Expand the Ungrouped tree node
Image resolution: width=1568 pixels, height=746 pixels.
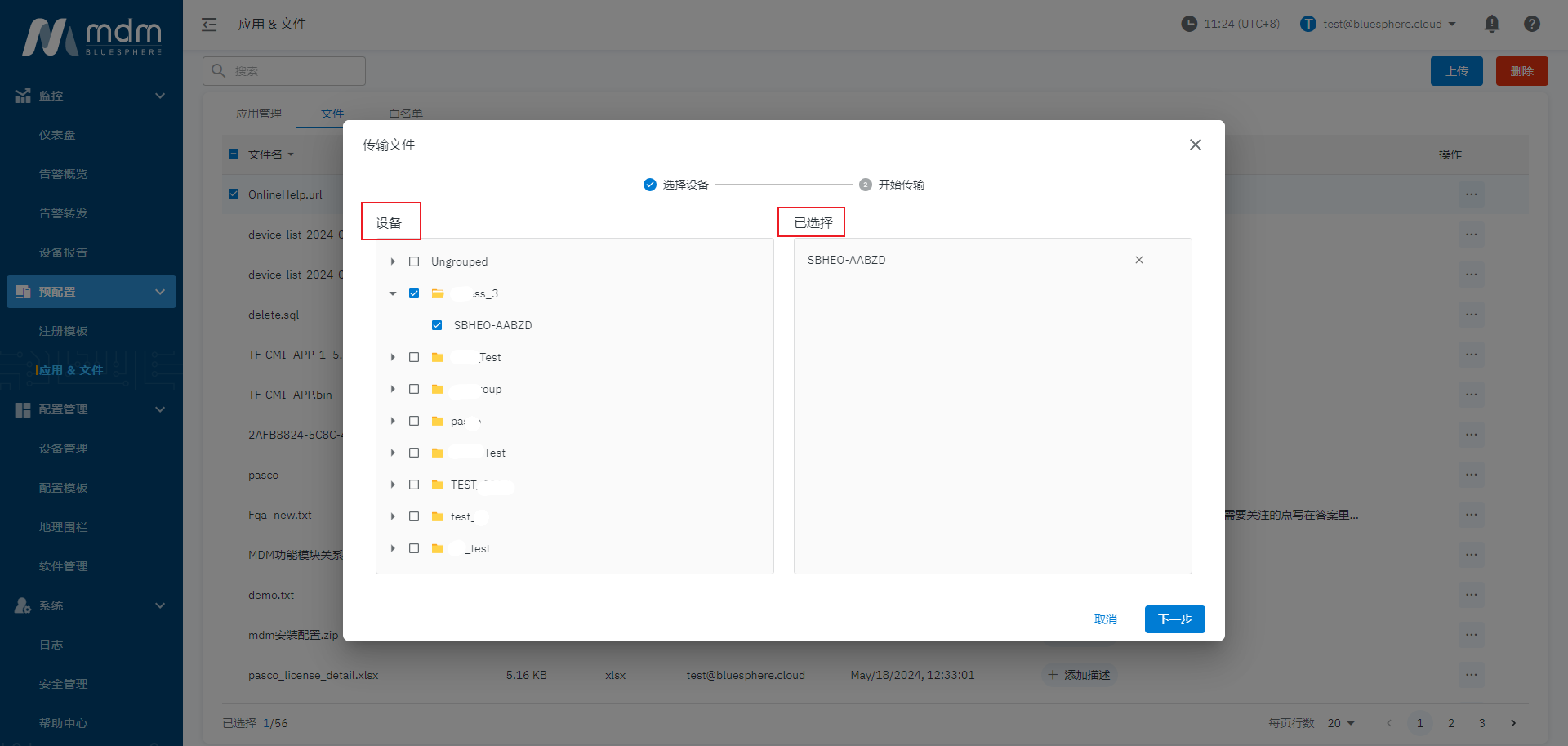coord(393,261)
